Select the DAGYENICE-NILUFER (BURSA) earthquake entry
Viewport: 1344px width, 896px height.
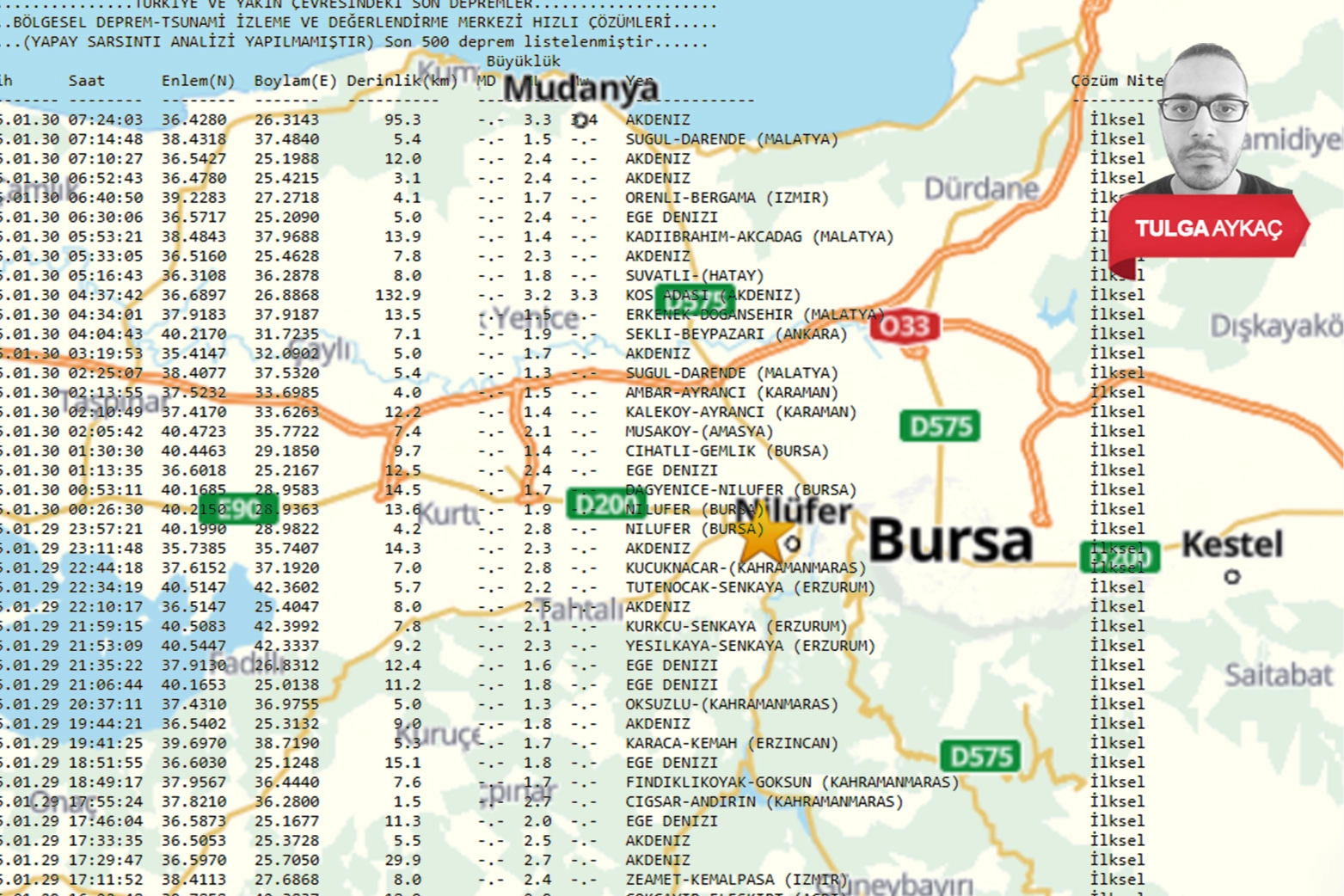point(740,489)
